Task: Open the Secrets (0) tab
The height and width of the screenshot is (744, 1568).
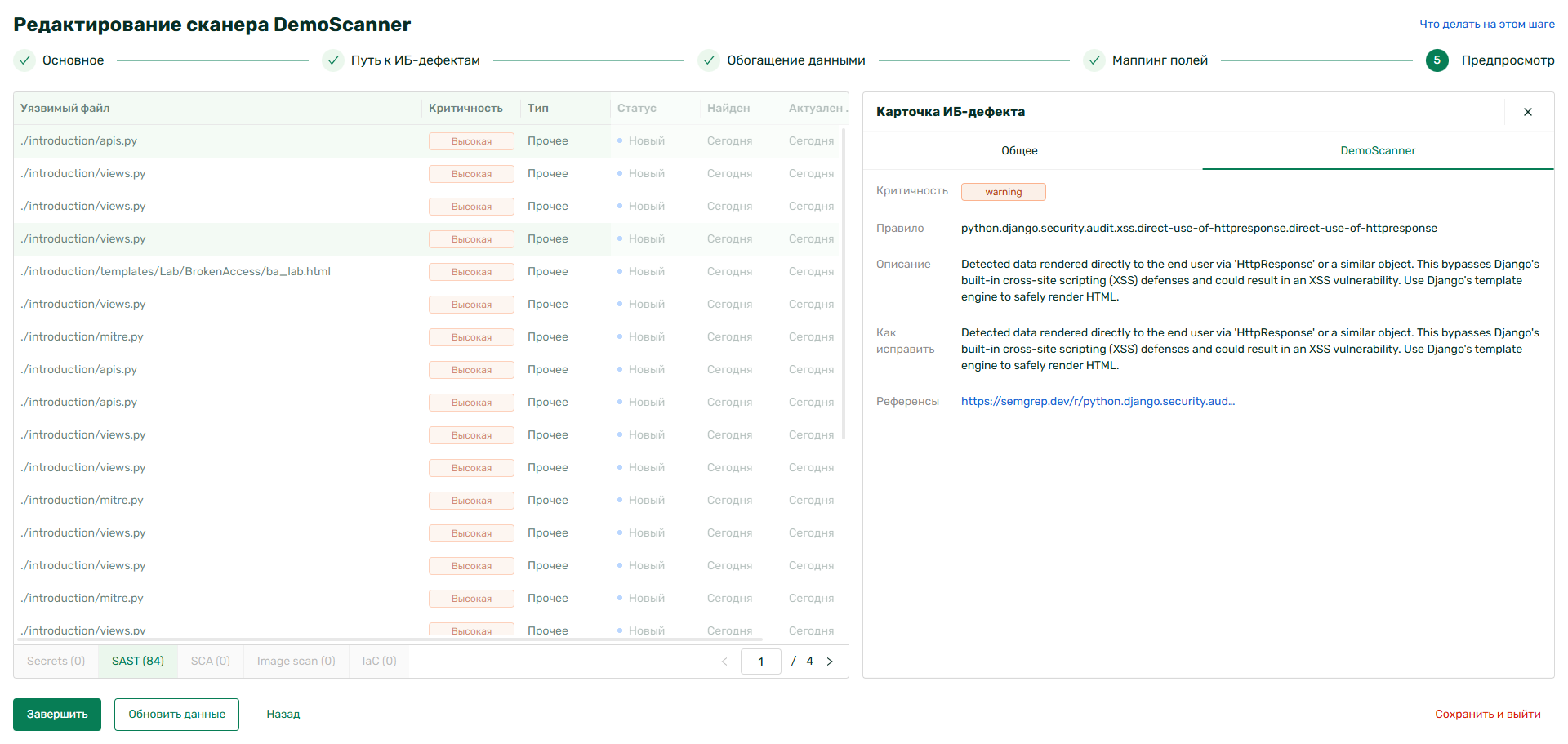Action: click(x=56, y=662)
